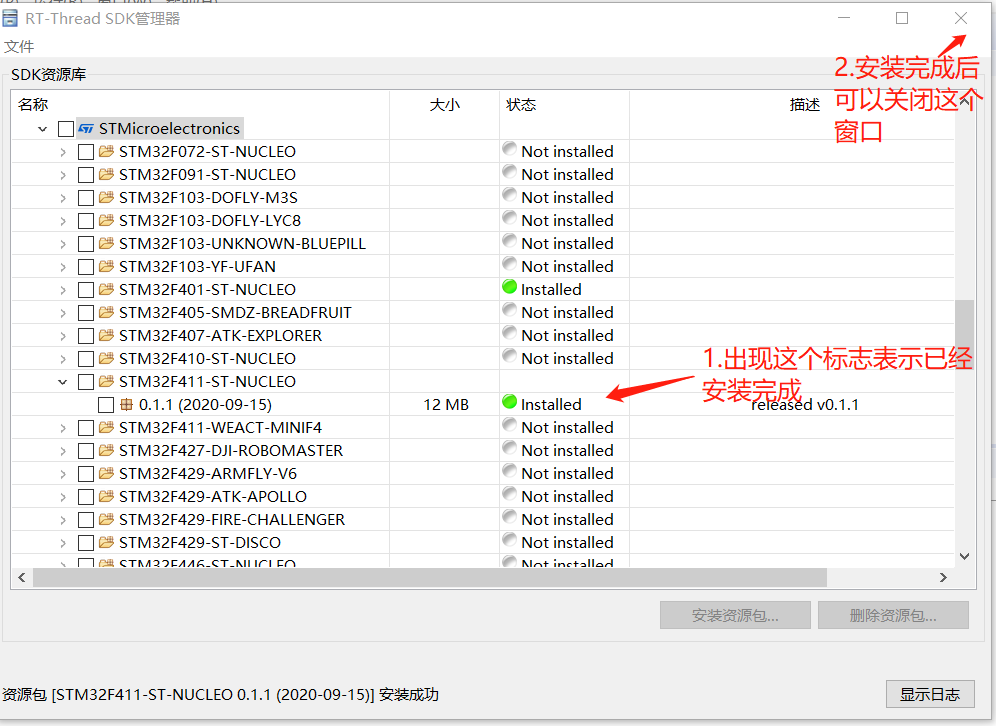Screen dimensions: 996x726
Task: Check the STMicroelectronics checkbox
Action: coord(67,128)
